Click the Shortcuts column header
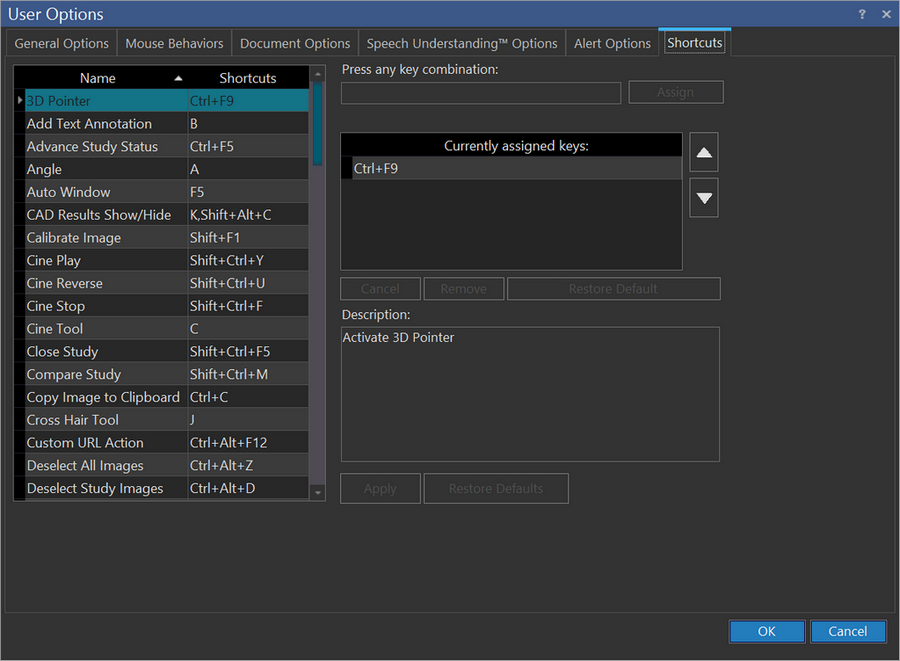900x661 pixels. pos(247,78)
